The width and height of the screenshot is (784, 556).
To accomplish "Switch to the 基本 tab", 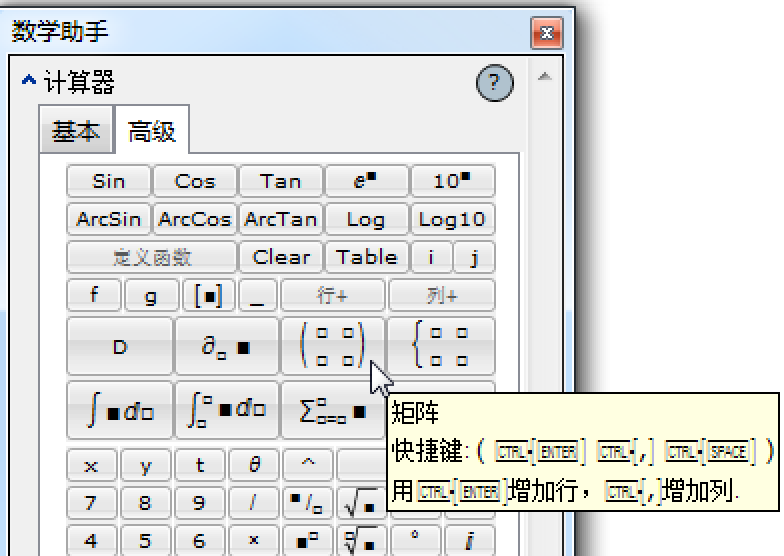I will click(76, 131).
